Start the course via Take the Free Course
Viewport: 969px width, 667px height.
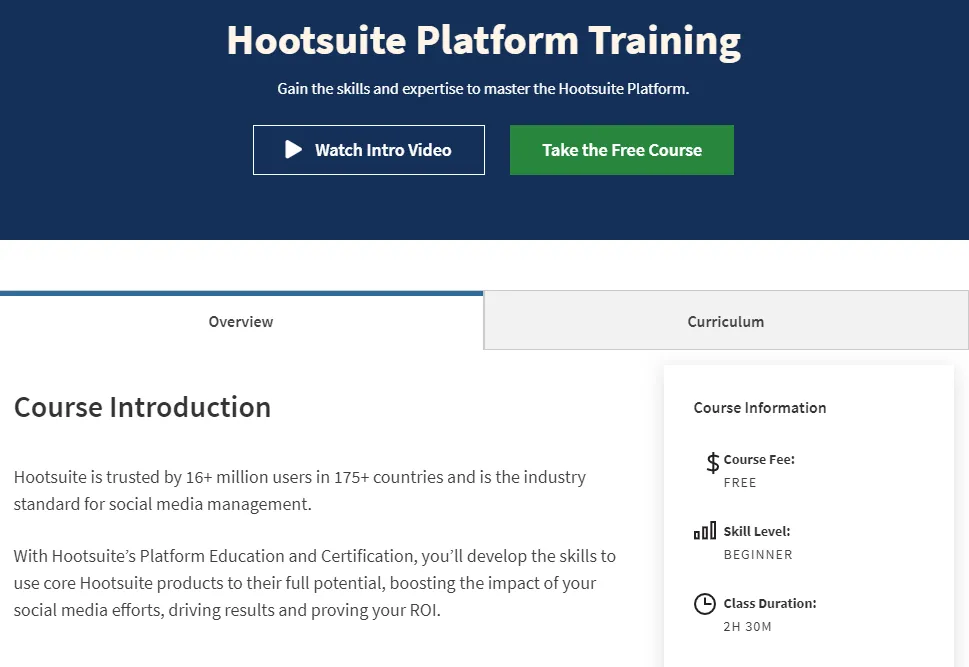(622, 150)
